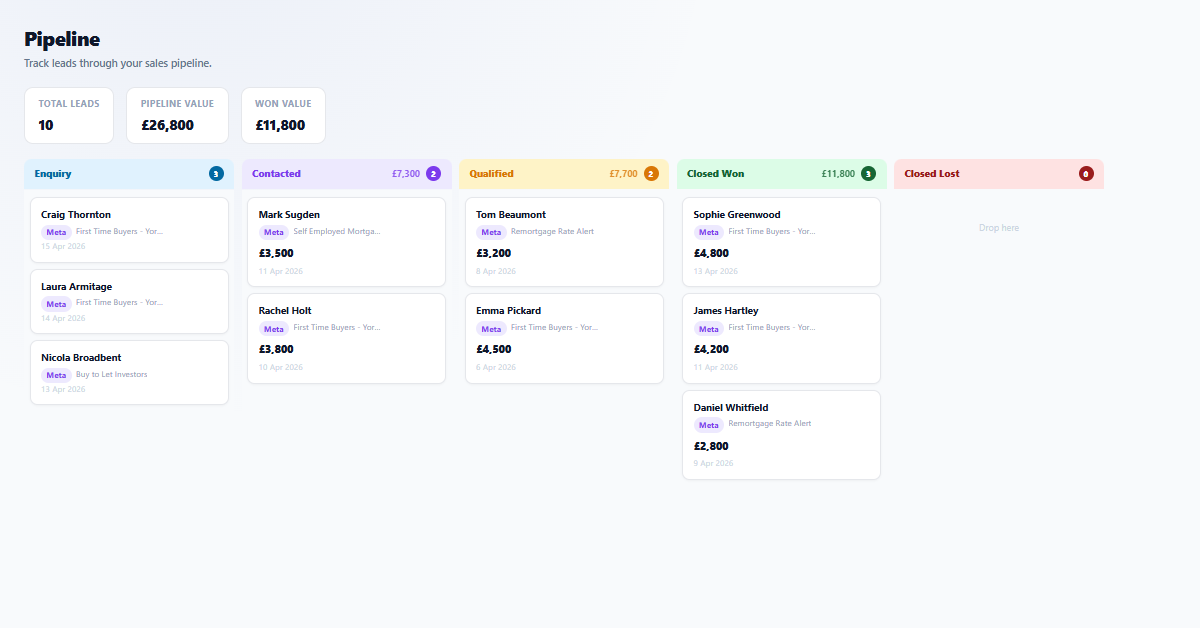Click £3,500 value on Mark Sugden card
The height and width of the screenshot is (628, 1200).
click(276, 253)
